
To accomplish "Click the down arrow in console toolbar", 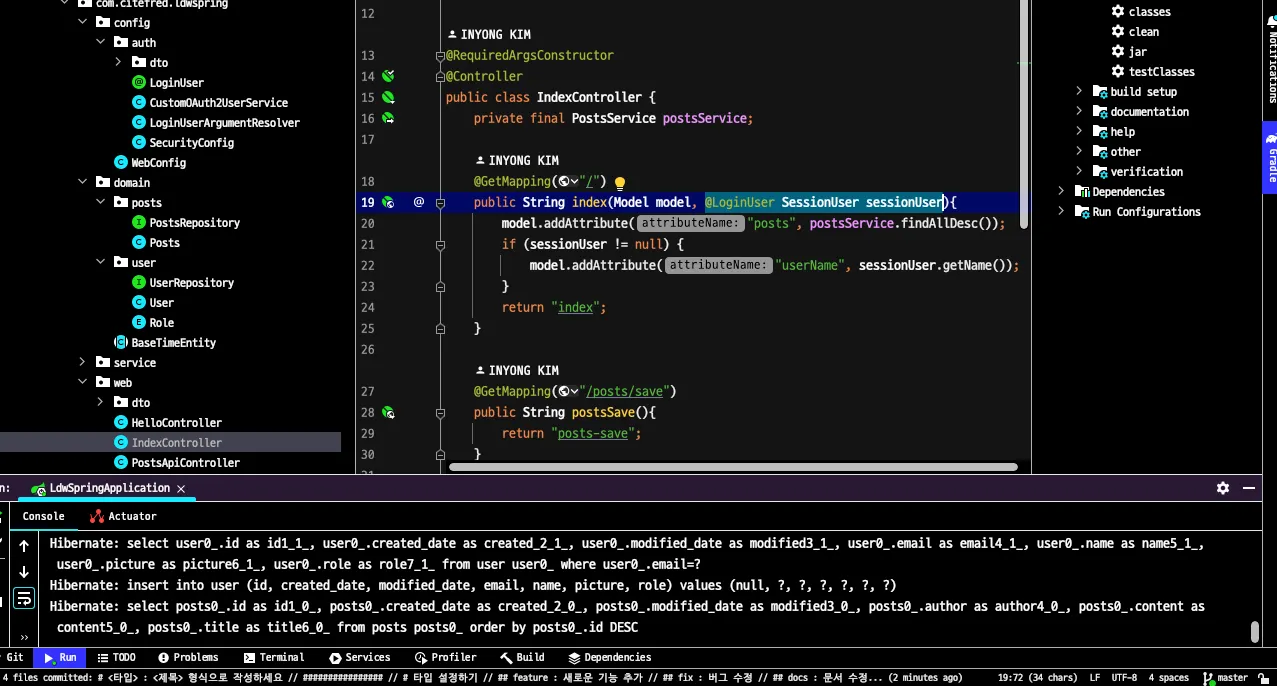I will [24, 572].
